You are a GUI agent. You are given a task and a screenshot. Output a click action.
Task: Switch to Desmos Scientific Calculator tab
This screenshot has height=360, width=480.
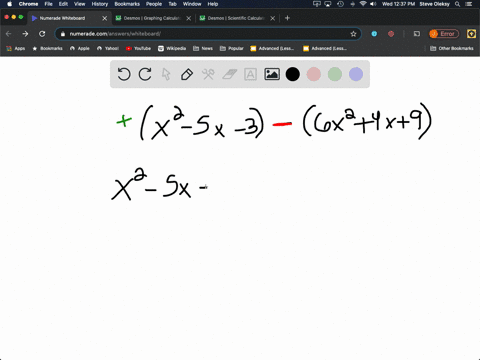coord(236,18)
